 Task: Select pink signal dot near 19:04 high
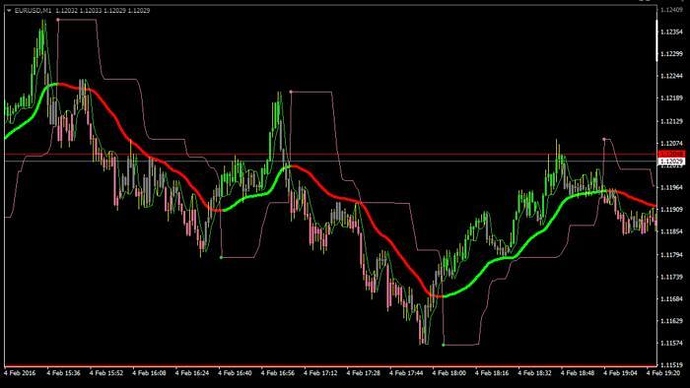(x=604, y=139)
